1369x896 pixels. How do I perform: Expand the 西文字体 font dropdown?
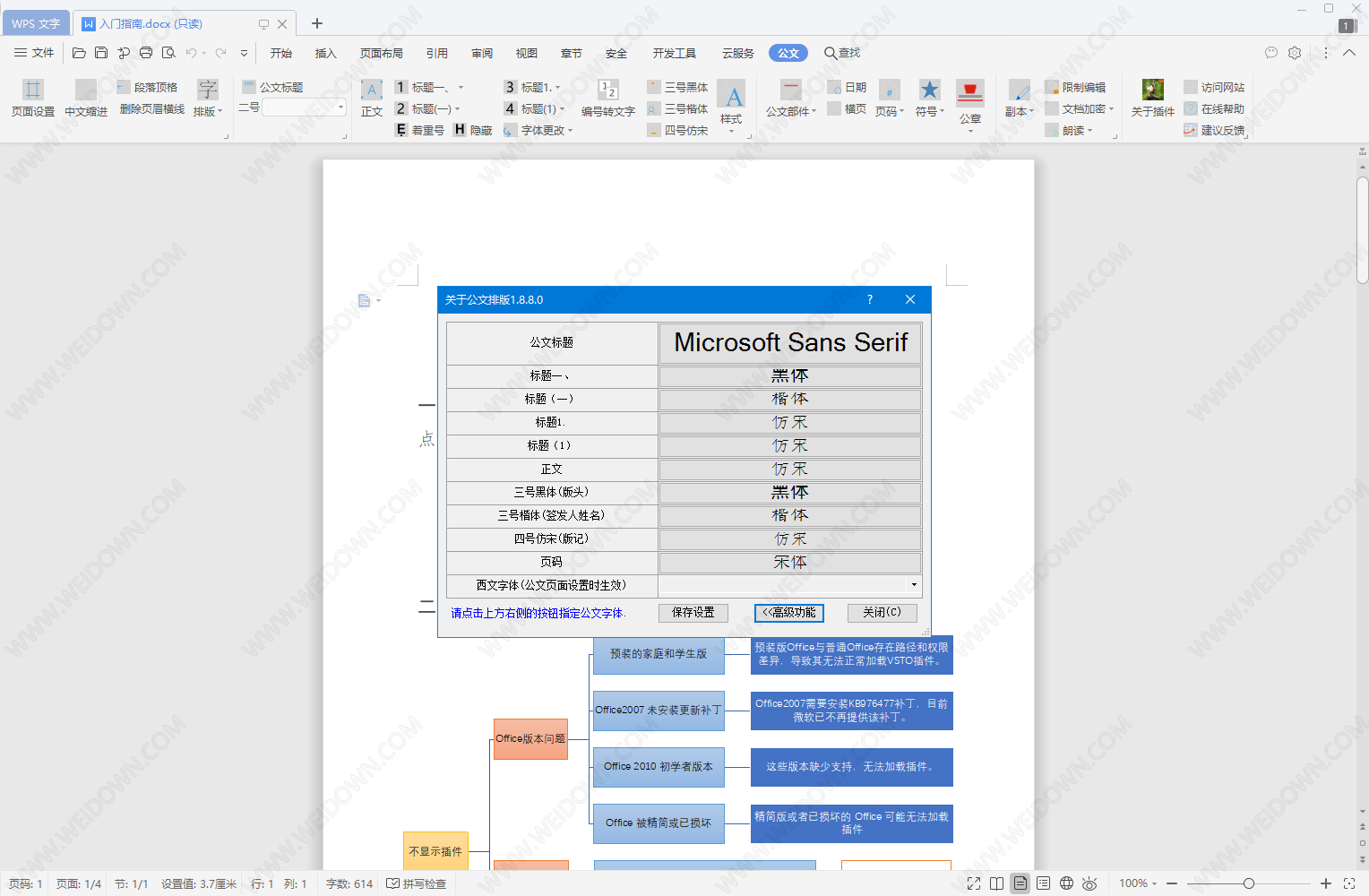(x=914, y=585)
